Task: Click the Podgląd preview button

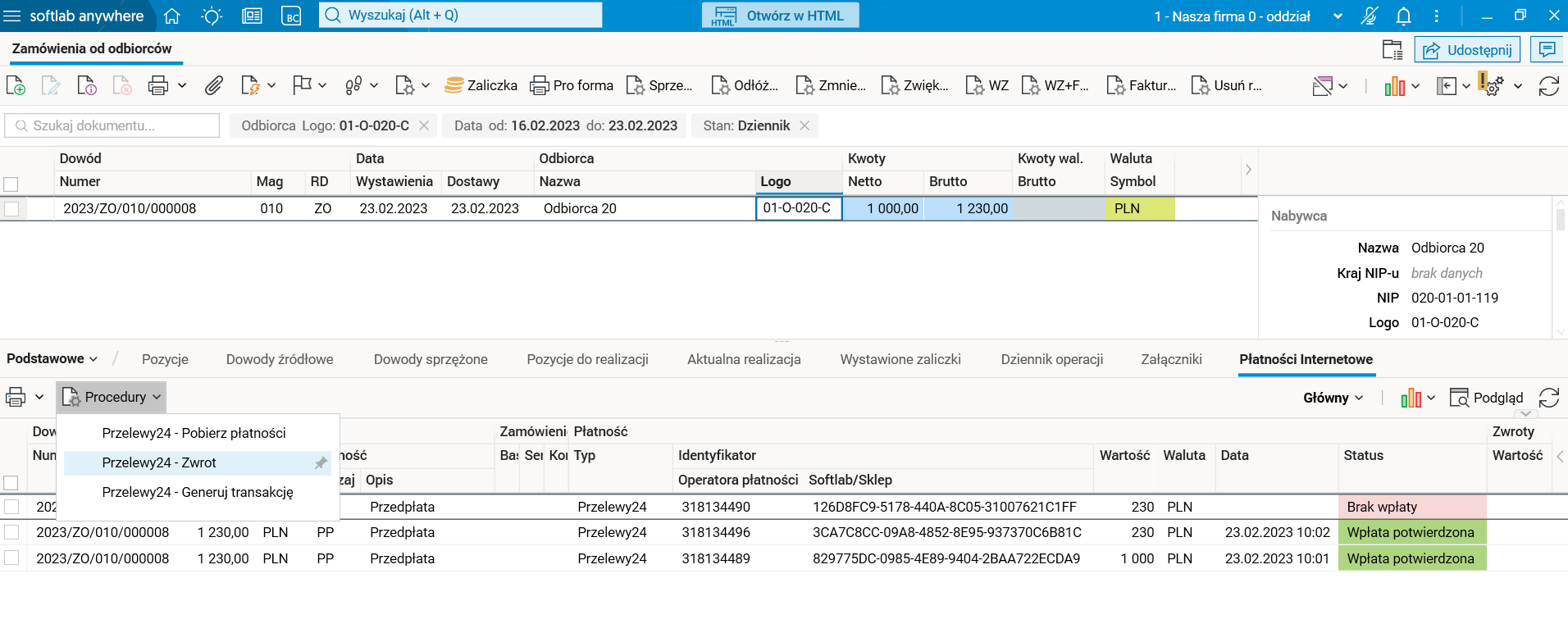Action: (1487, 398)
